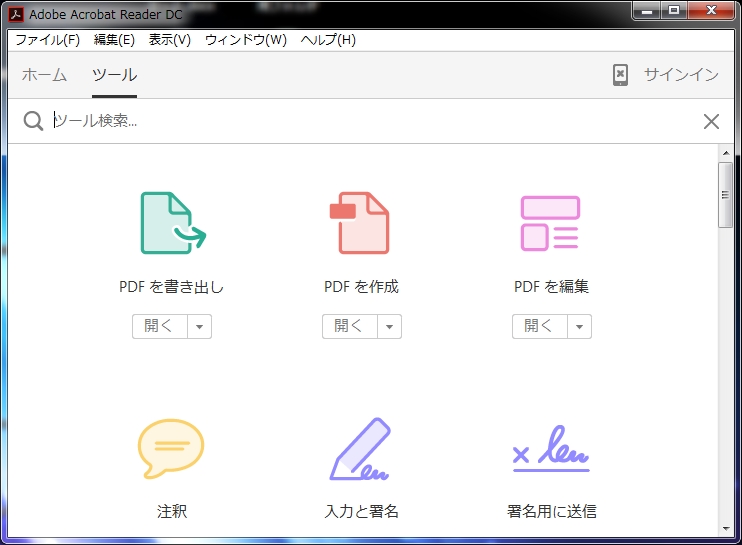Click the PDF を作成 label
Image resolution: width=742 pixels, height=545 pixels.
361,287
